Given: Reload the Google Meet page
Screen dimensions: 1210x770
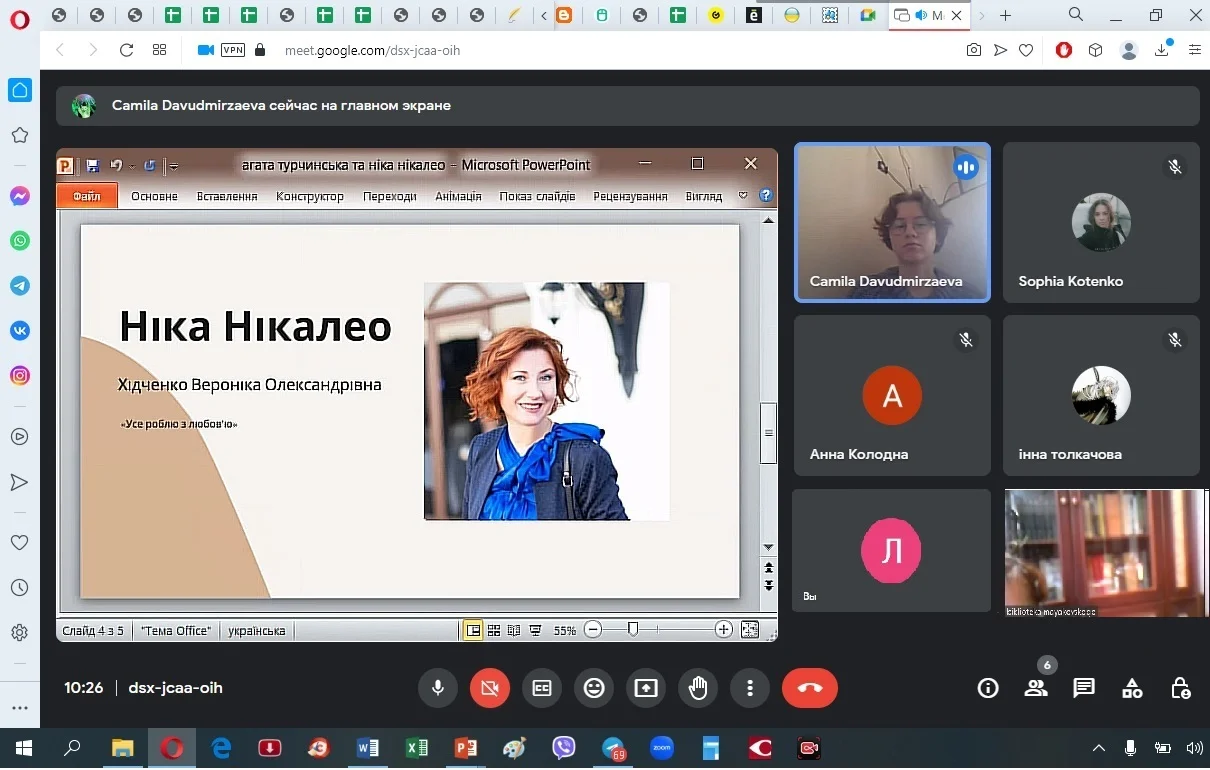Looking at the screenshot, I should click(x=126, y=50).
